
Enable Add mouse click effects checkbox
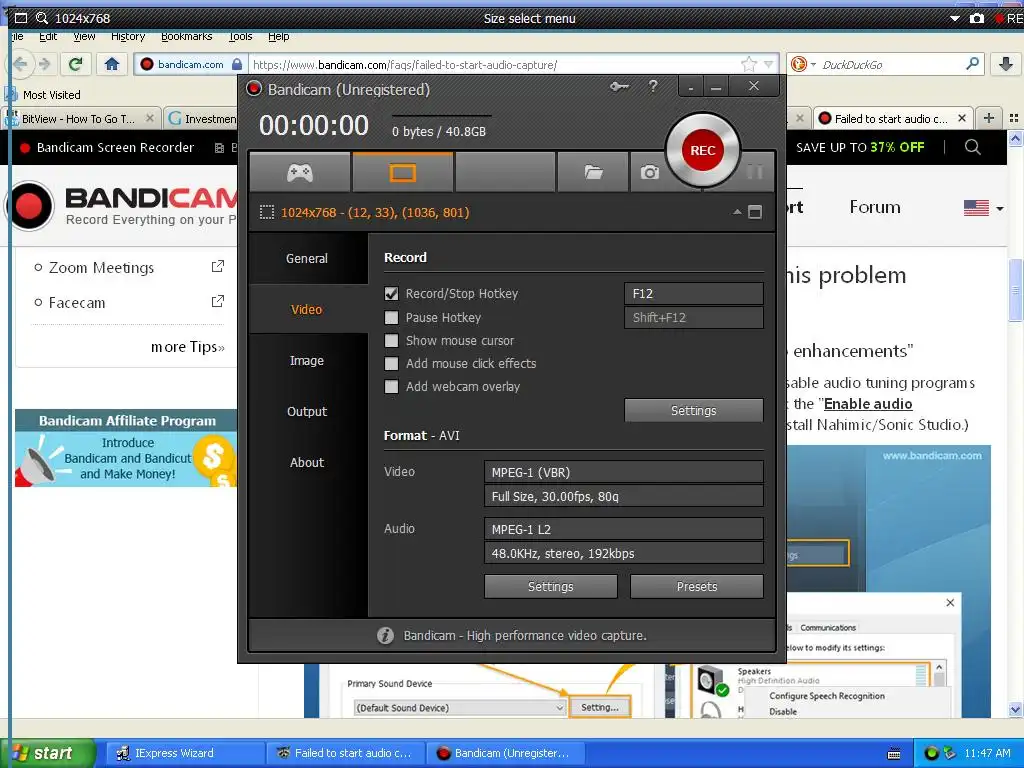tap(391, 363)
